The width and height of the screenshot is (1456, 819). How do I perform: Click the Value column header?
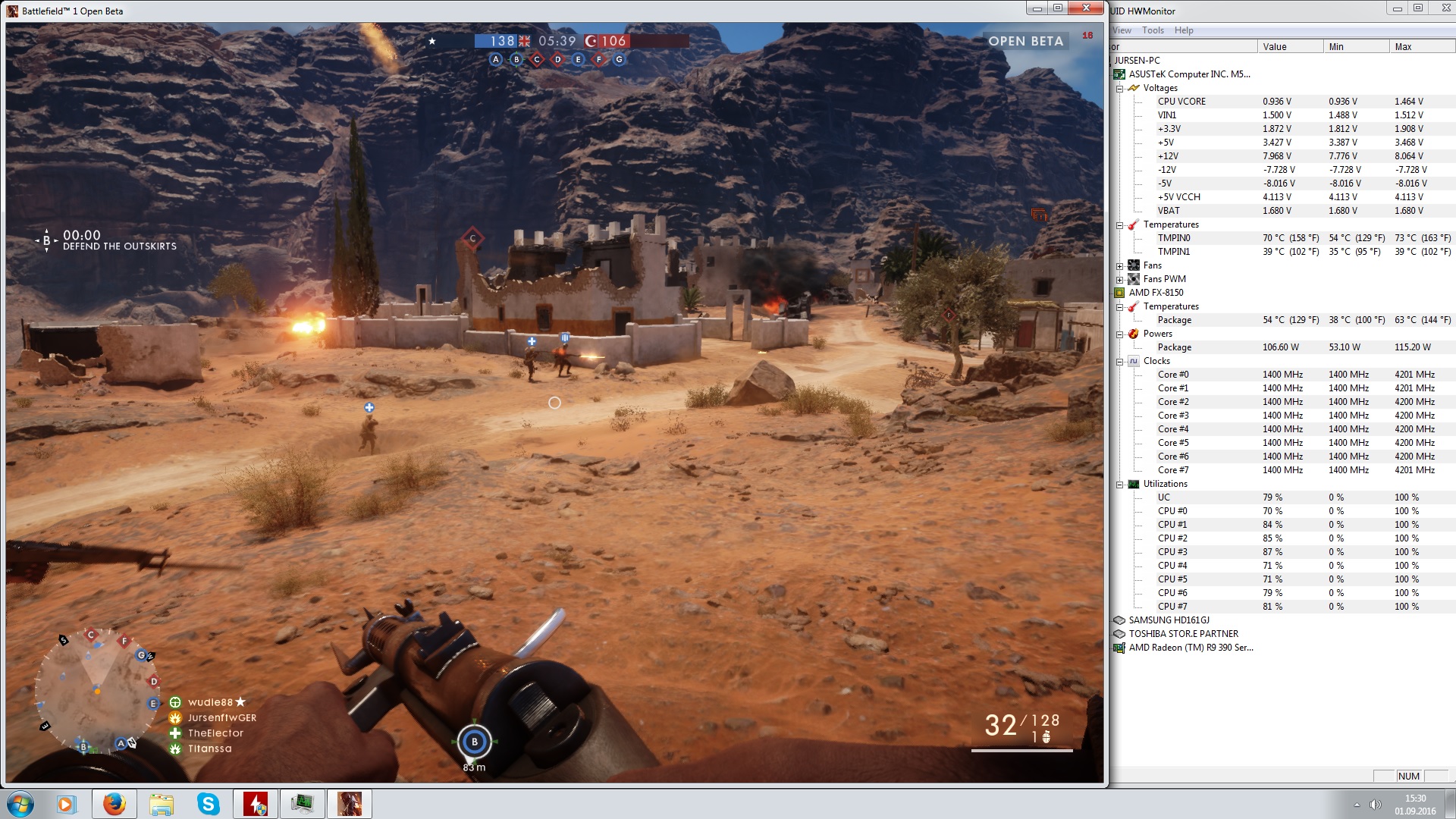[x=1274, y=46]
